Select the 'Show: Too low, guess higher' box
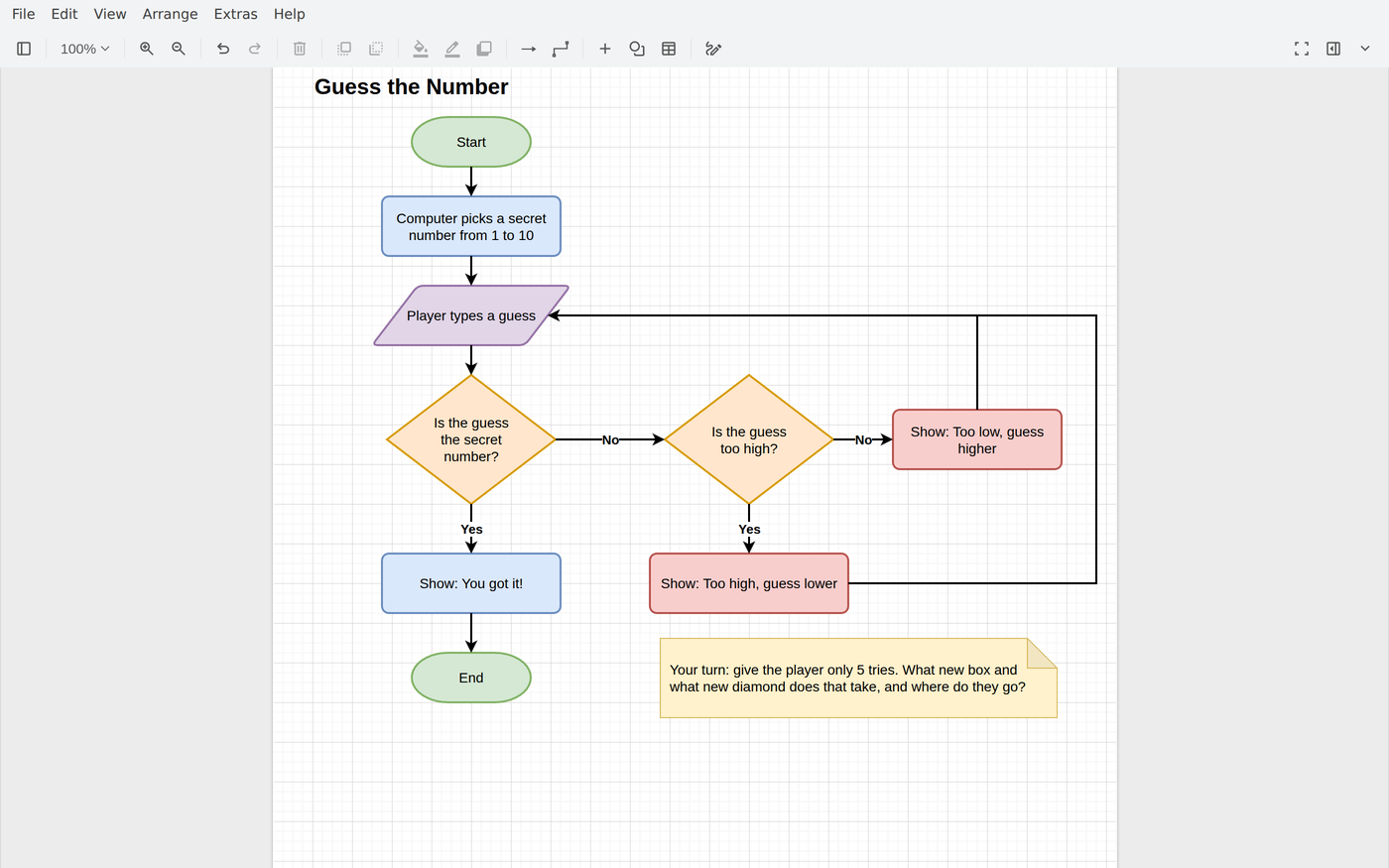The image size is (1389, 868). point(977,439)
